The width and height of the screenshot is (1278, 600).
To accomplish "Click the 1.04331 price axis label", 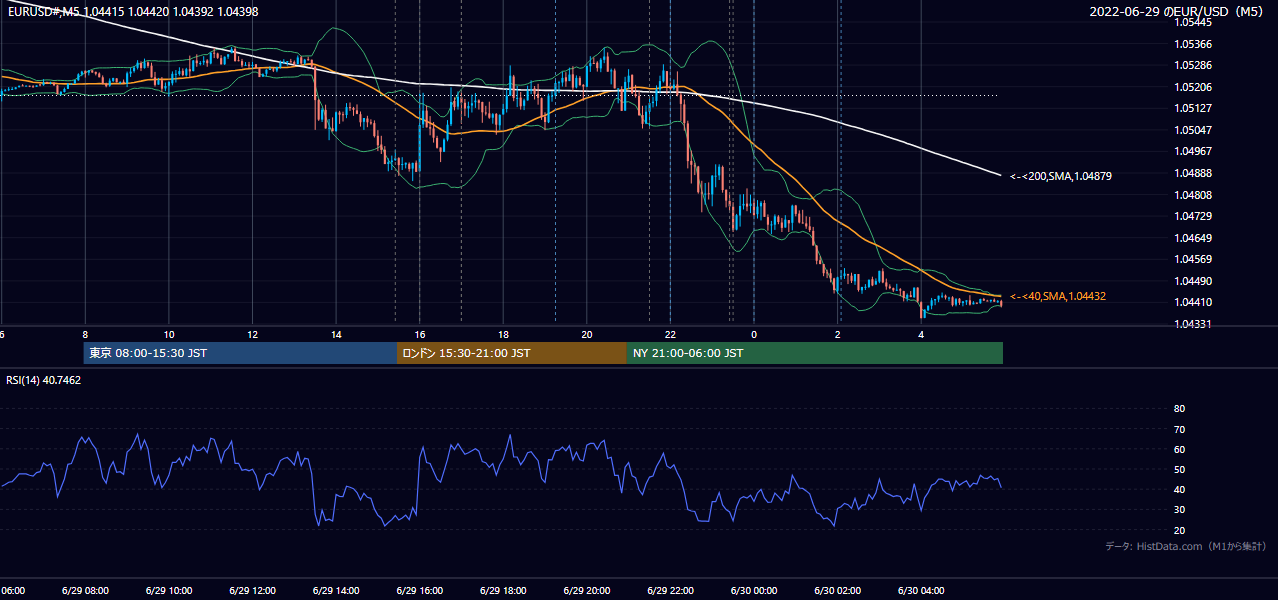I will tap(1192, 324).
